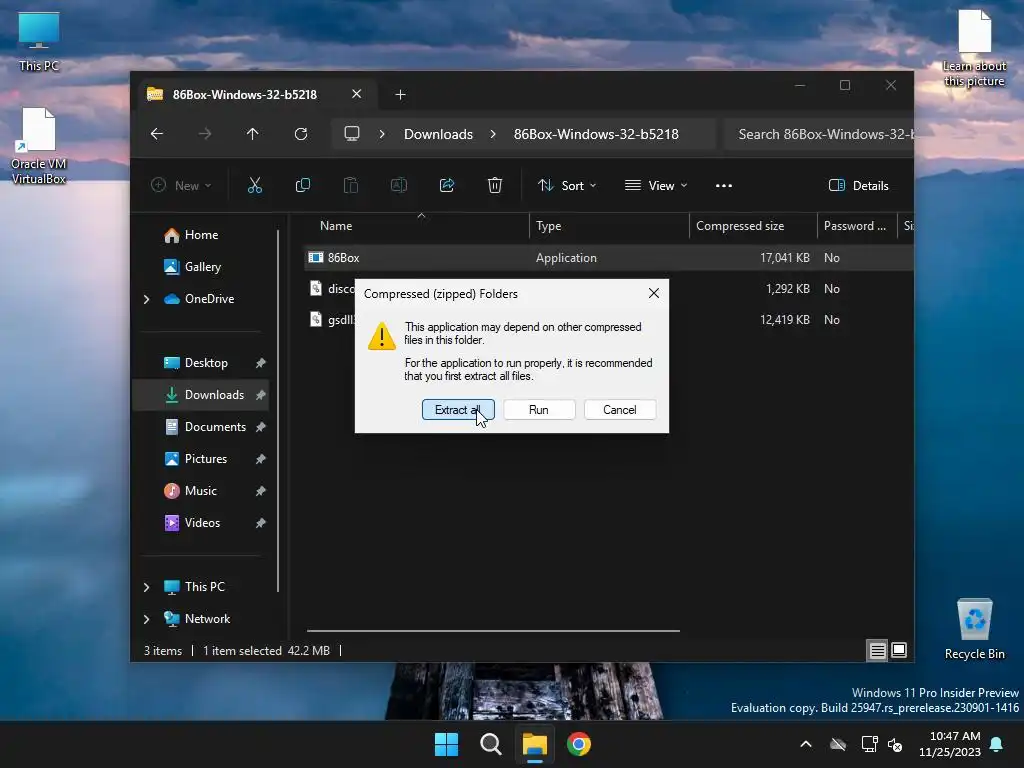Open the notifications bell icon
1024x768 pixels.
(x=997, y=744)
